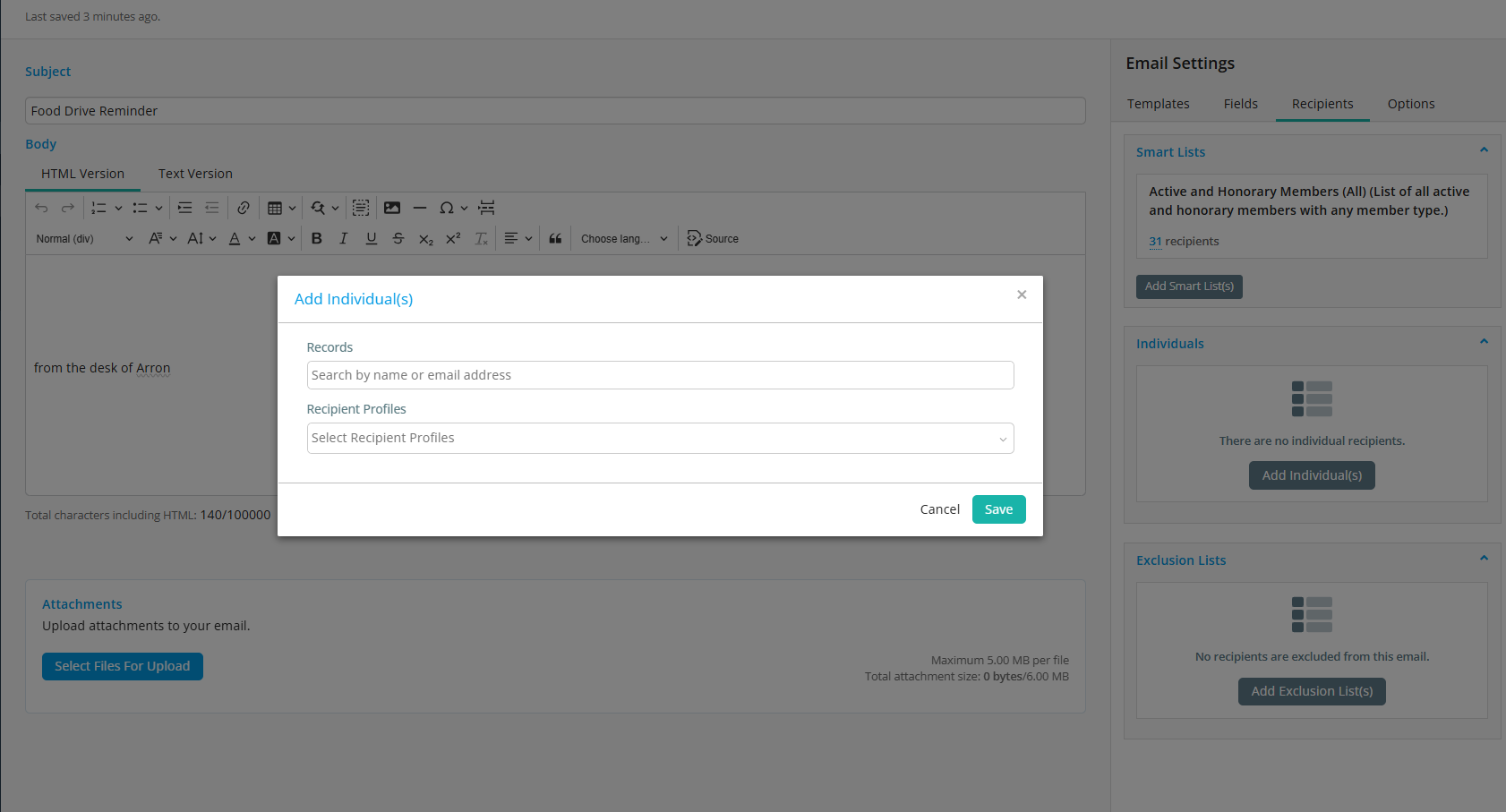This screenshot has width=1506, height=812.
Task: Switch to the Options tab
Action: (1410, 104)
